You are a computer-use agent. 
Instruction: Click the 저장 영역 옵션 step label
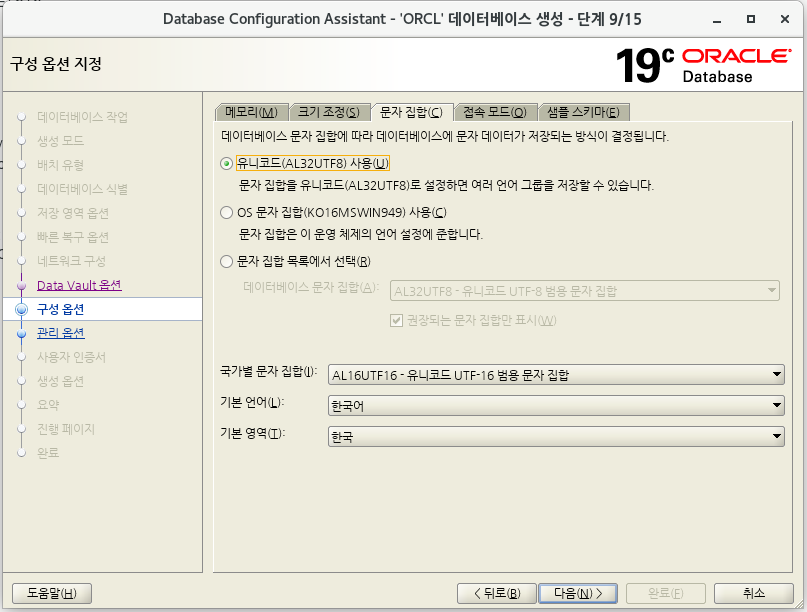pos(73,213)
